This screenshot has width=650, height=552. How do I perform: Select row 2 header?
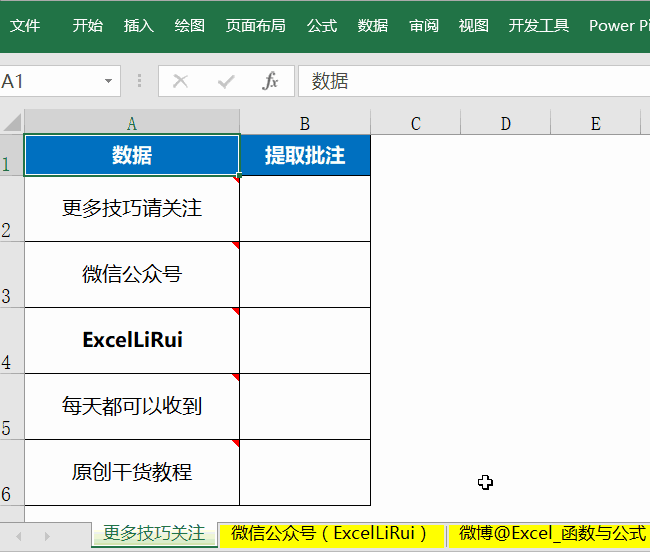pyautogui.click(x=12, y=209)
